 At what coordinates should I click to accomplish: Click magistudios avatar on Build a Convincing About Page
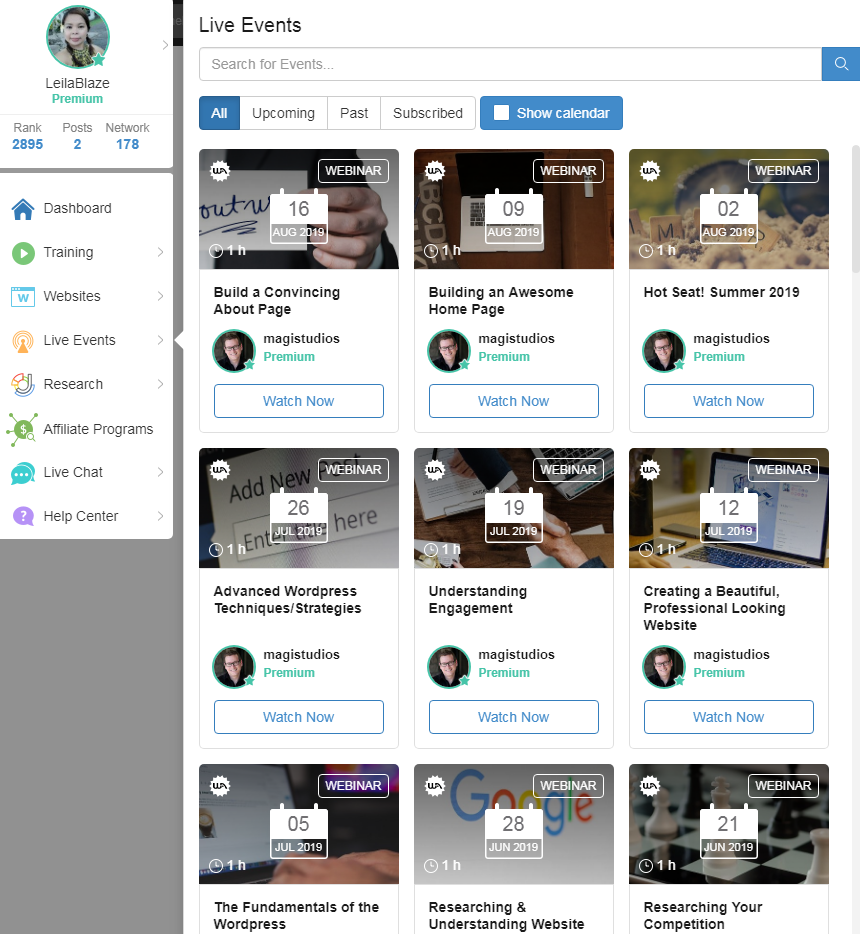[x=234, y=350]
